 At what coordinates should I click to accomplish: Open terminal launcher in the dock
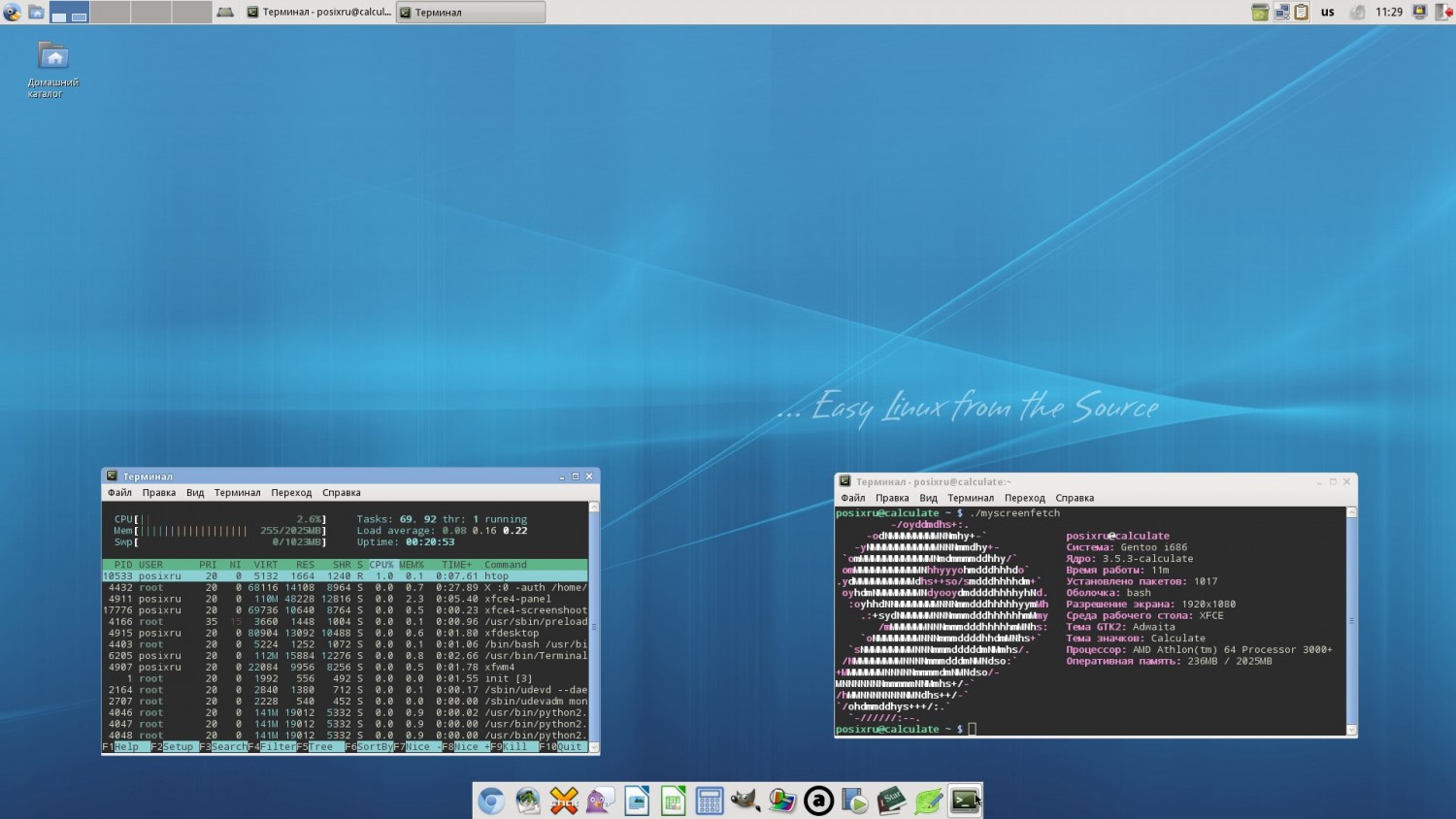coord(964,801)
